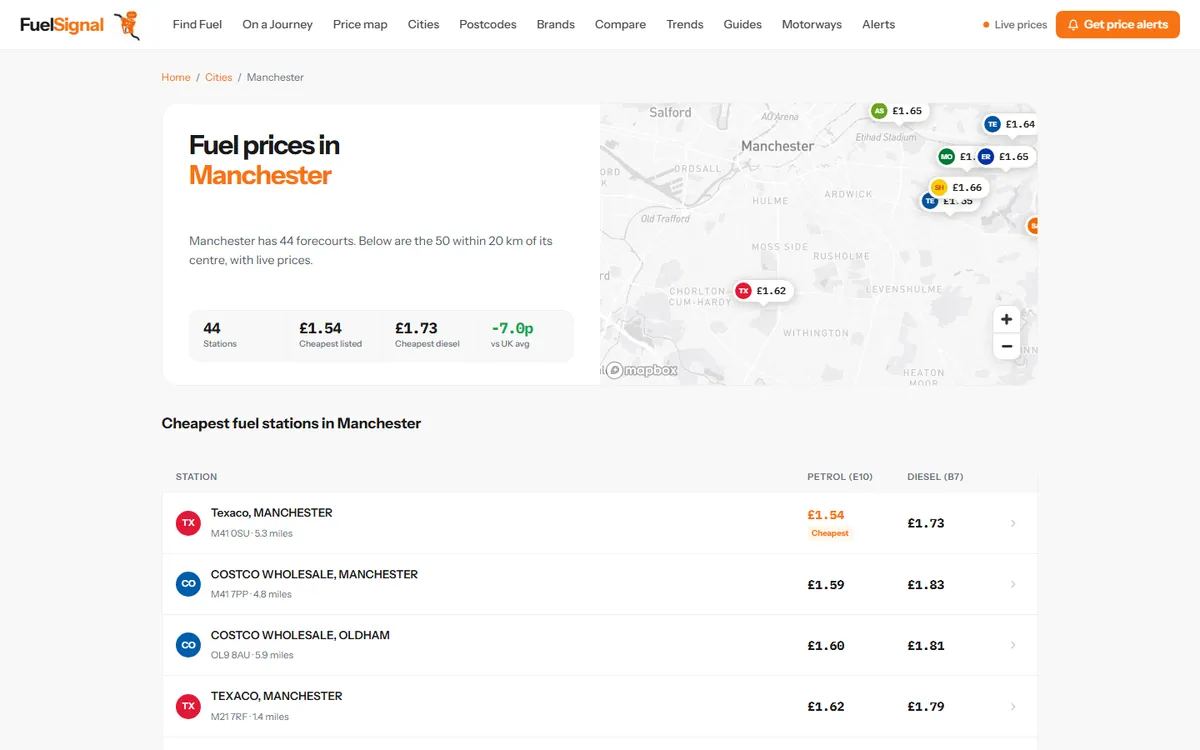Viewport: 1200px width, 750px height.
Task: Click the £1.59 petrol price
Action: coord(826,585)
